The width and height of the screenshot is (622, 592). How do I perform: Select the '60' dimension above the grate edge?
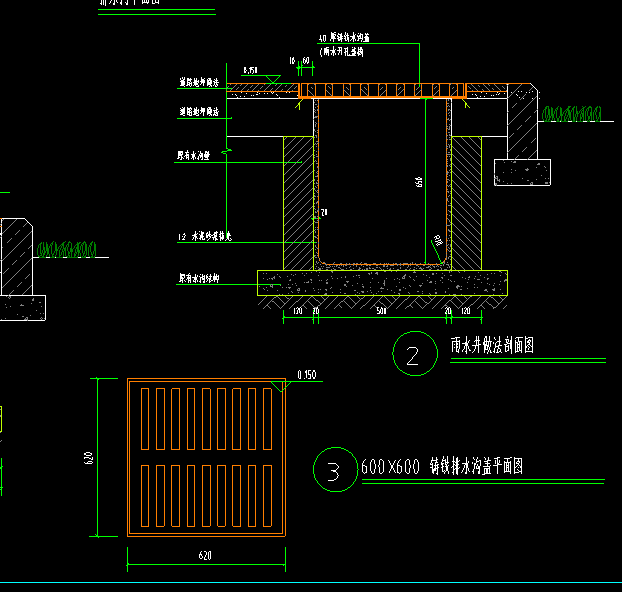pyautogui.click(x=306, y=61)
